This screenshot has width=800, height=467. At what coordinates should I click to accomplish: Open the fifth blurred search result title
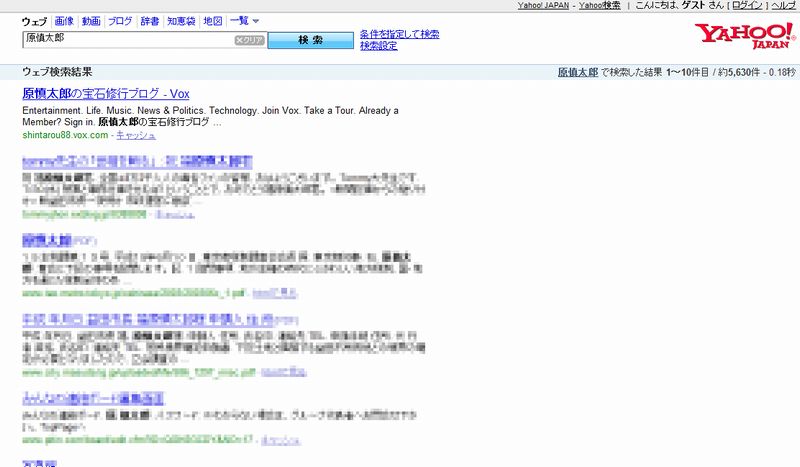[x=93, y=398]
